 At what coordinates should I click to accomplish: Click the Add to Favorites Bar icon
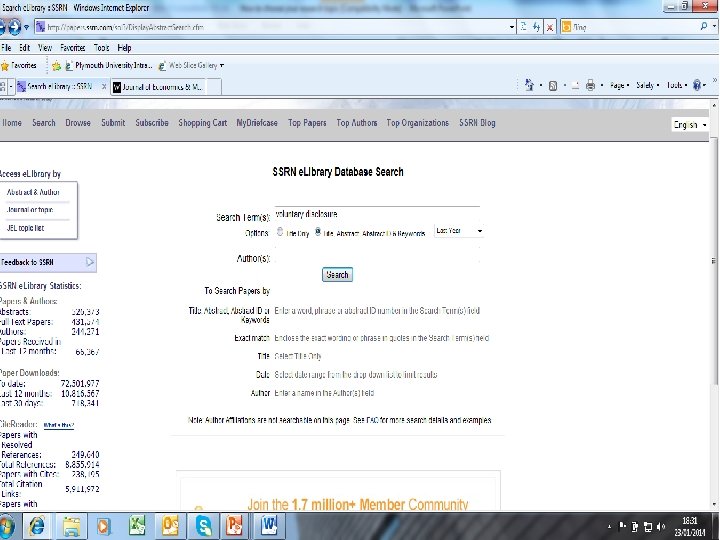pyautogui.click(x=56, y=66)
